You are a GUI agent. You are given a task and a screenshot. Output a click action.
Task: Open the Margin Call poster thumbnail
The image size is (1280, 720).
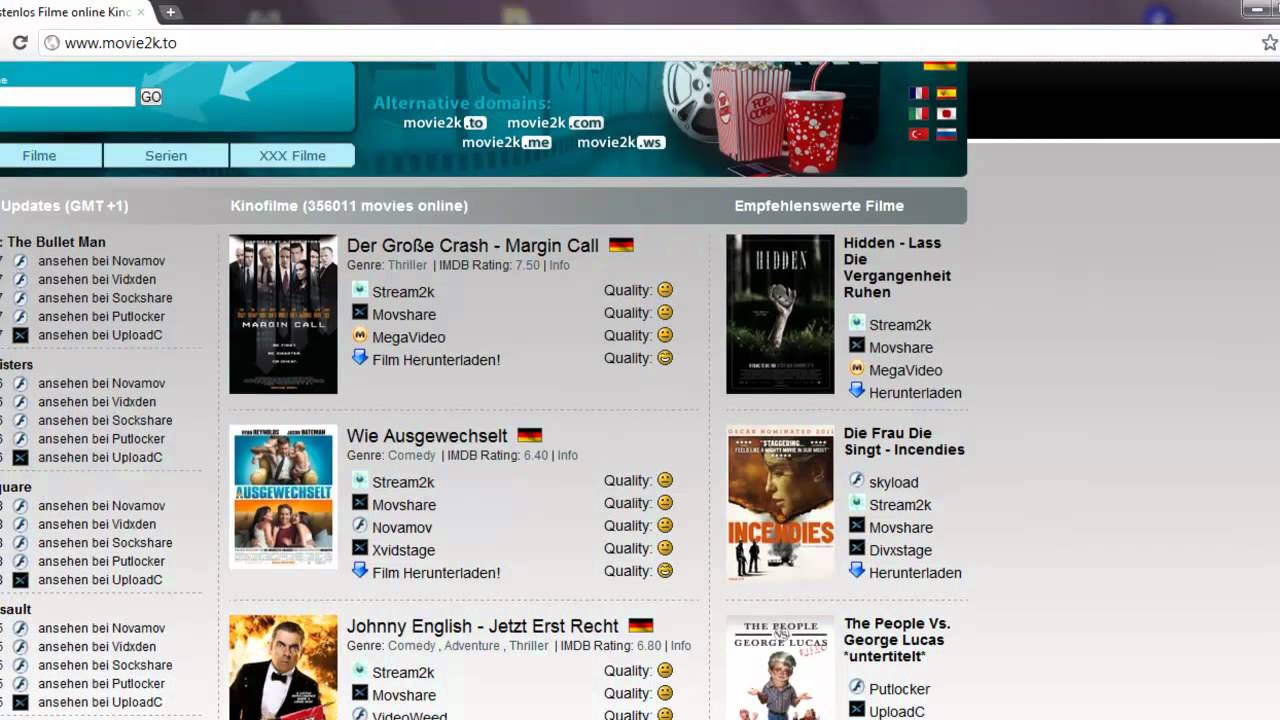click(283, 314)
